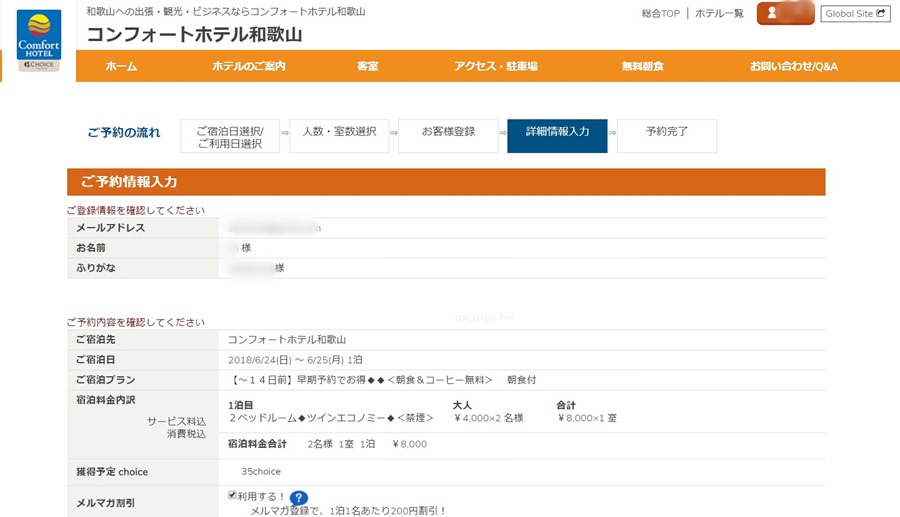The image size is (900, 517).
Task: Click the メルマガ割引 label
Action: coord(105,503)
